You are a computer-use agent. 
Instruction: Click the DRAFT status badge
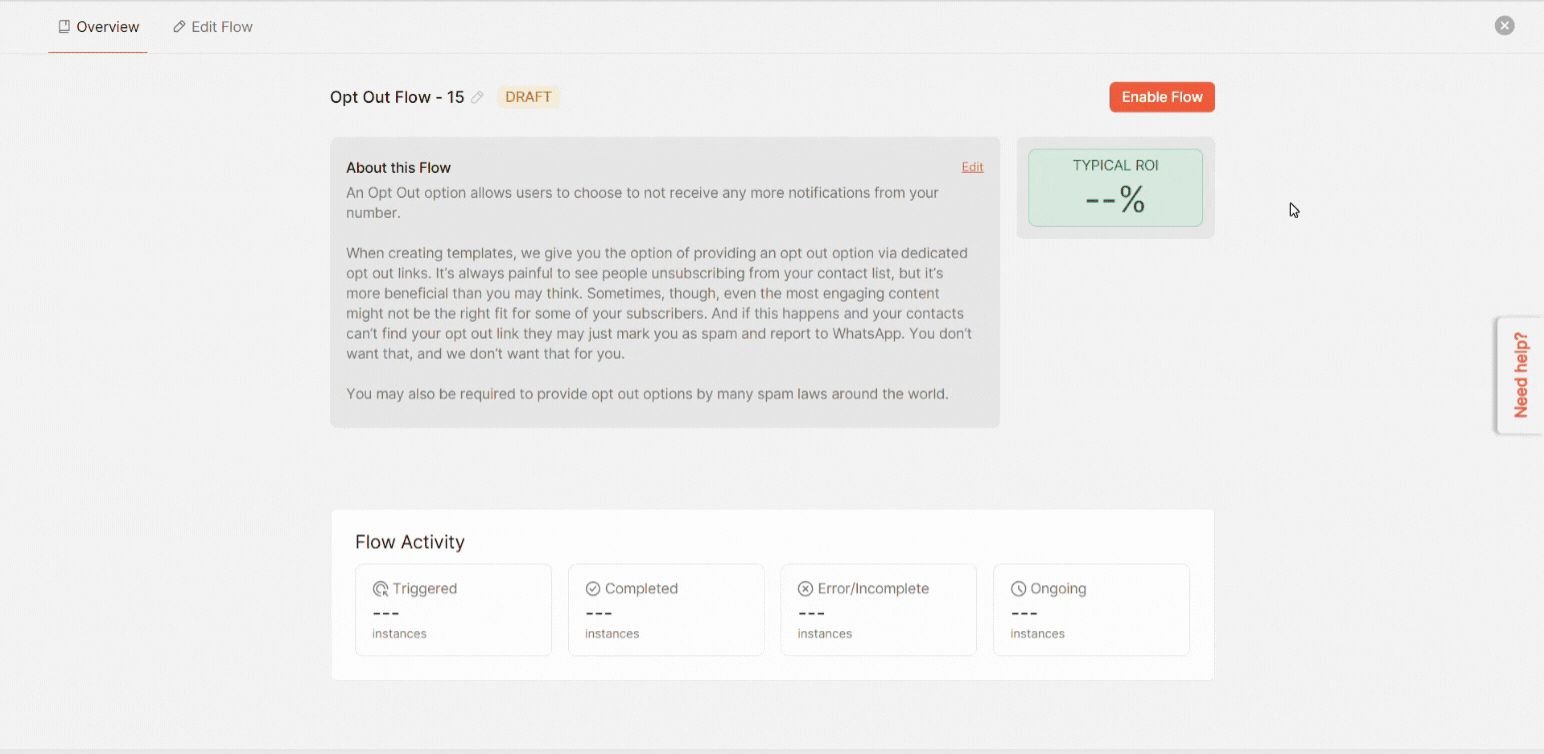[x=528, y=97]
